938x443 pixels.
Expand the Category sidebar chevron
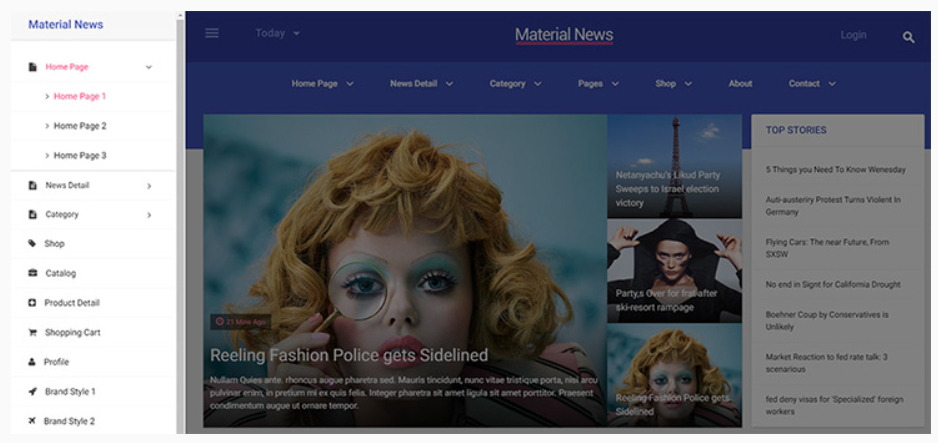coord(150,215)
